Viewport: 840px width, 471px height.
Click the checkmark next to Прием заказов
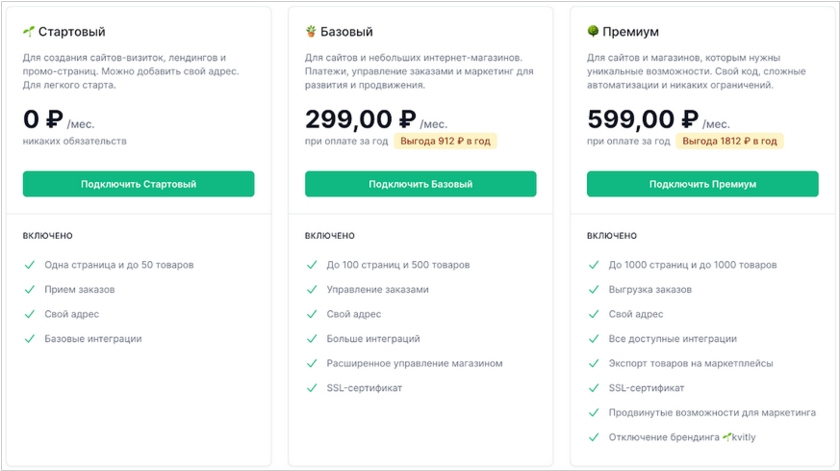click(x=30, y=289)
